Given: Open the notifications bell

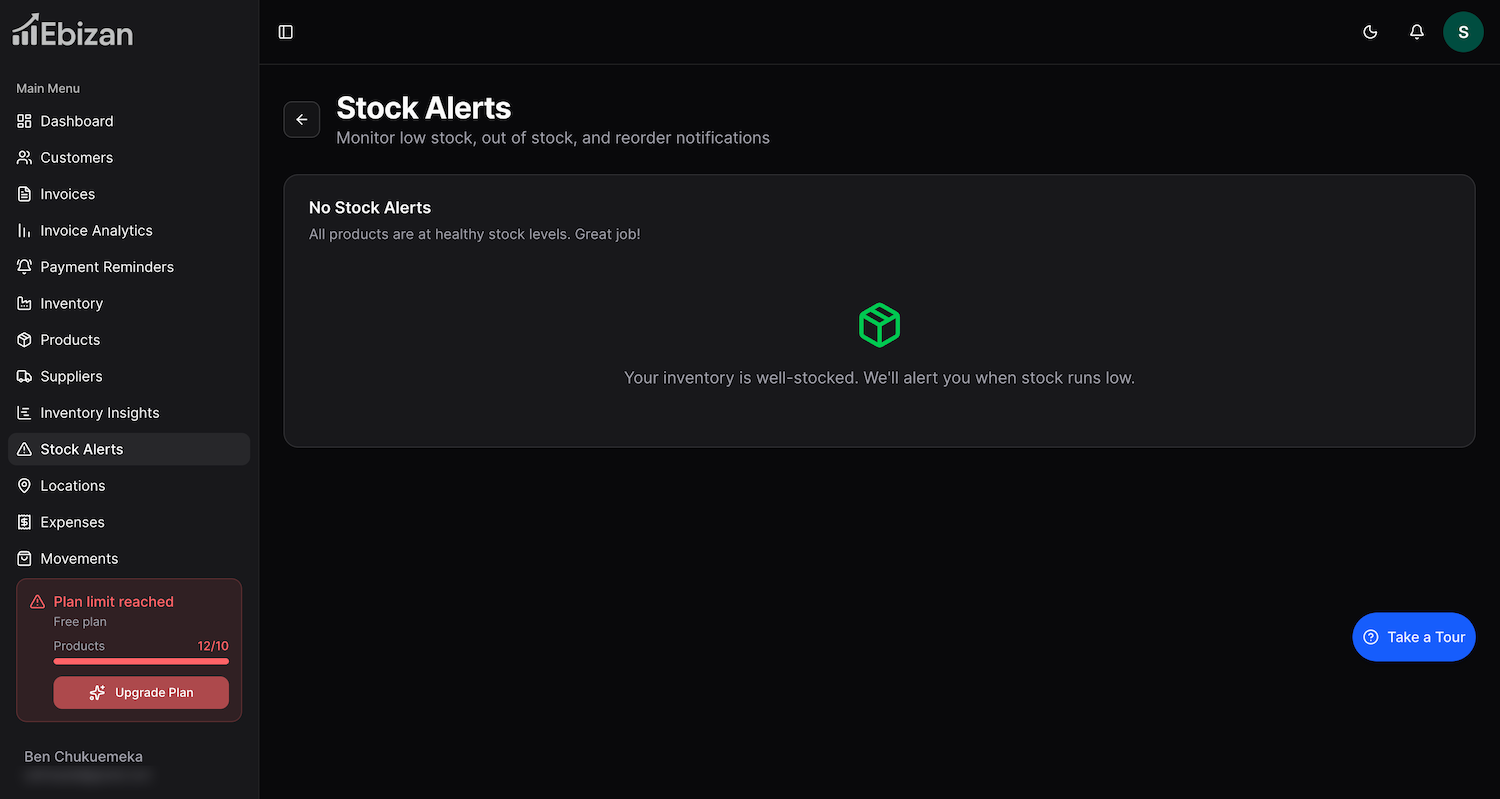Looking at the screenshot, I should coord(1416,32).
